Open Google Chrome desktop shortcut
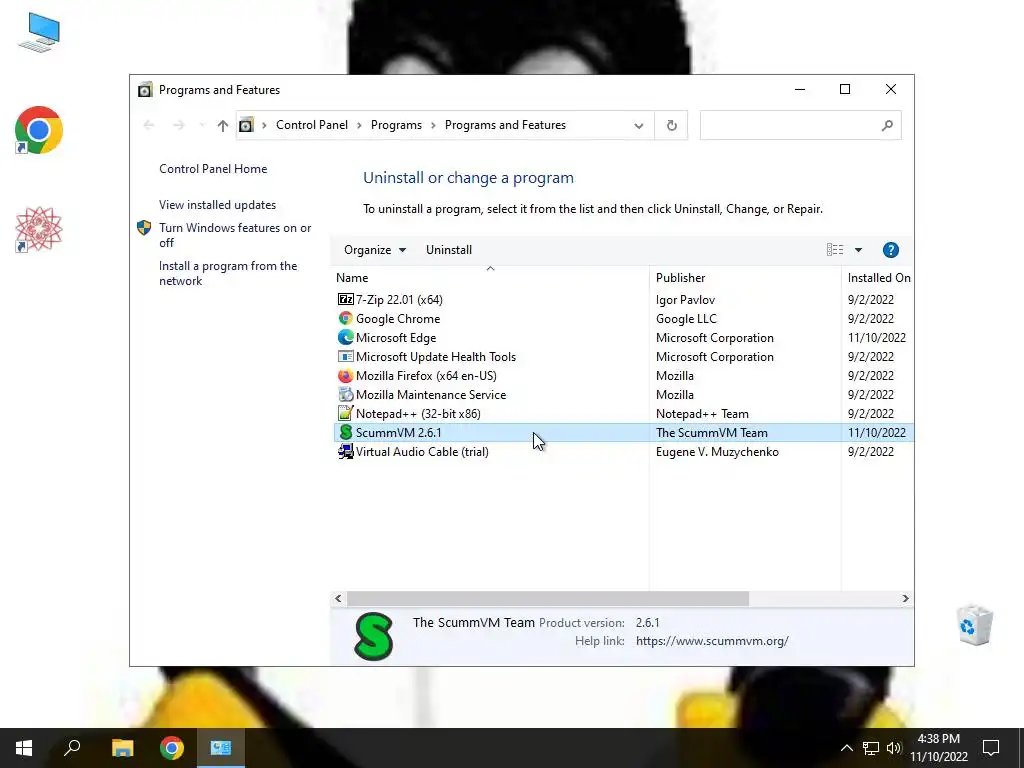Image resolution: width=1024 pixels, height=768 pixels. click(39, 130)
